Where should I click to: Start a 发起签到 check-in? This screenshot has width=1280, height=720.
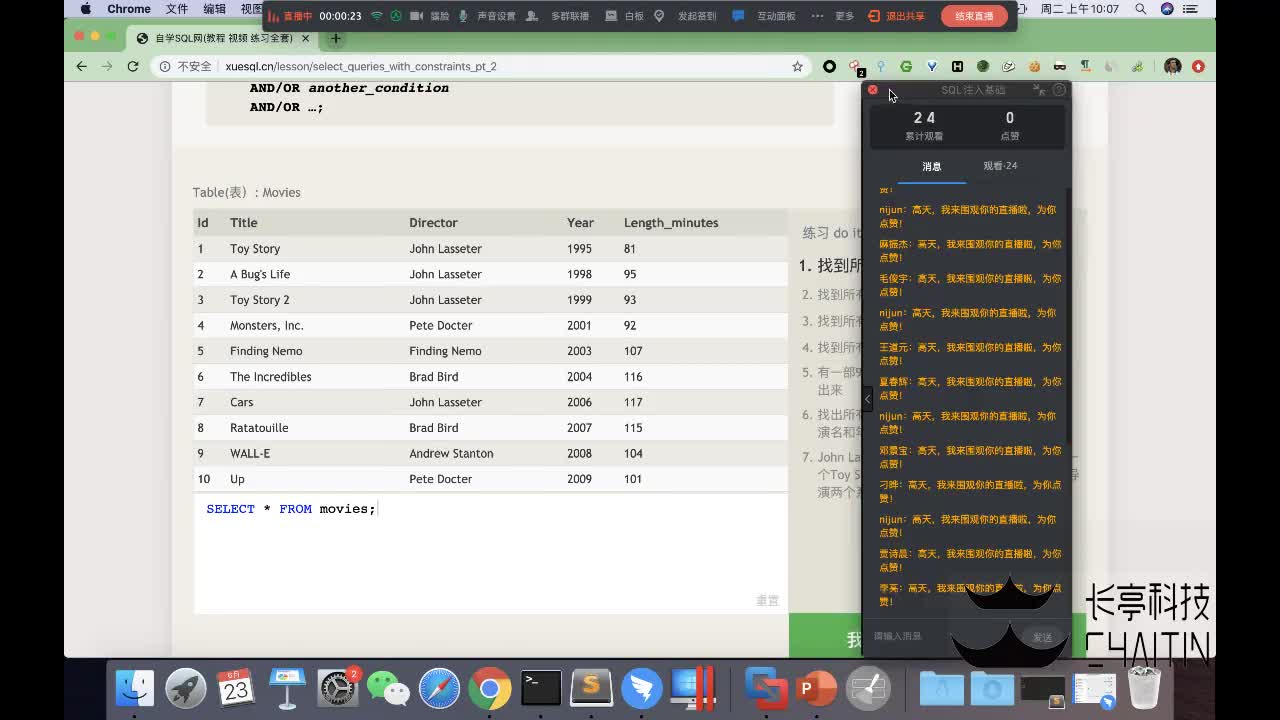[686, 16]
